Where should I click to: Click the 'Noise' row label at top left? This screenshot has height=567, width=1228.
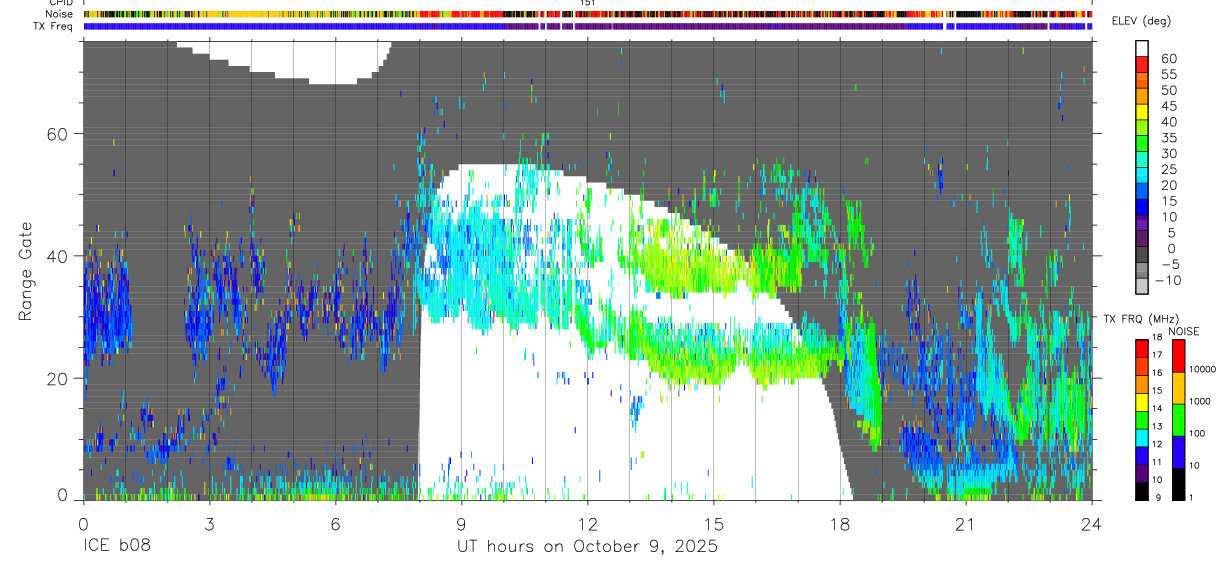click(x=60, y=14)
